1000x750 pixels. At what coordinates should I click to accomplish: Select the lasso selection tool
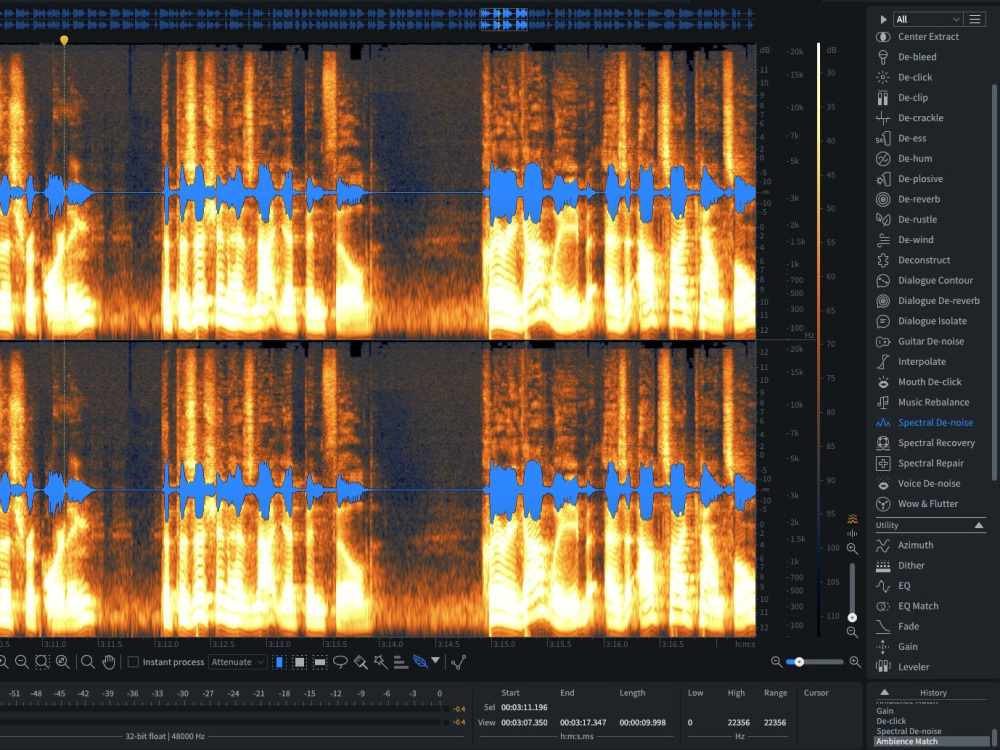340,662
